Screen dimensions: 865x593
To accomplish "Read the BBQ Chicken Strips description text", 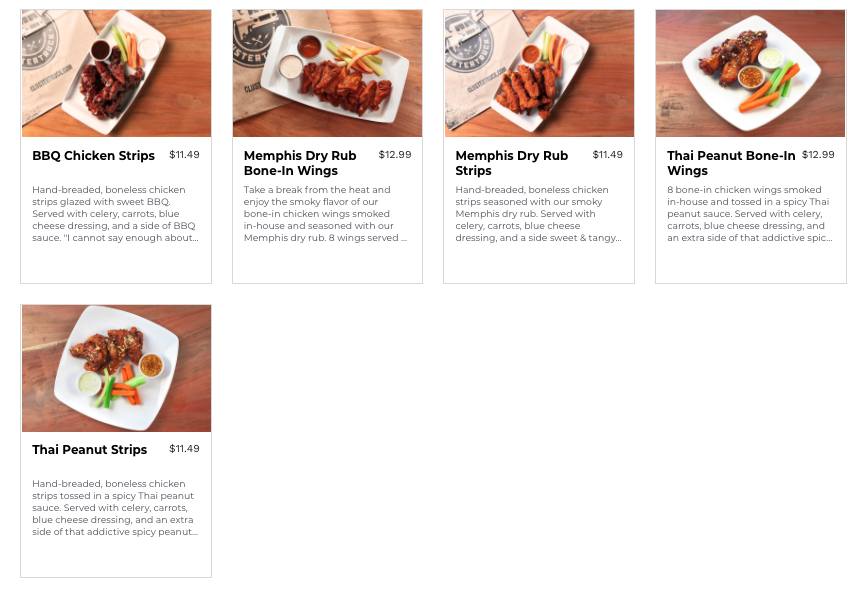I will point(115,214).
